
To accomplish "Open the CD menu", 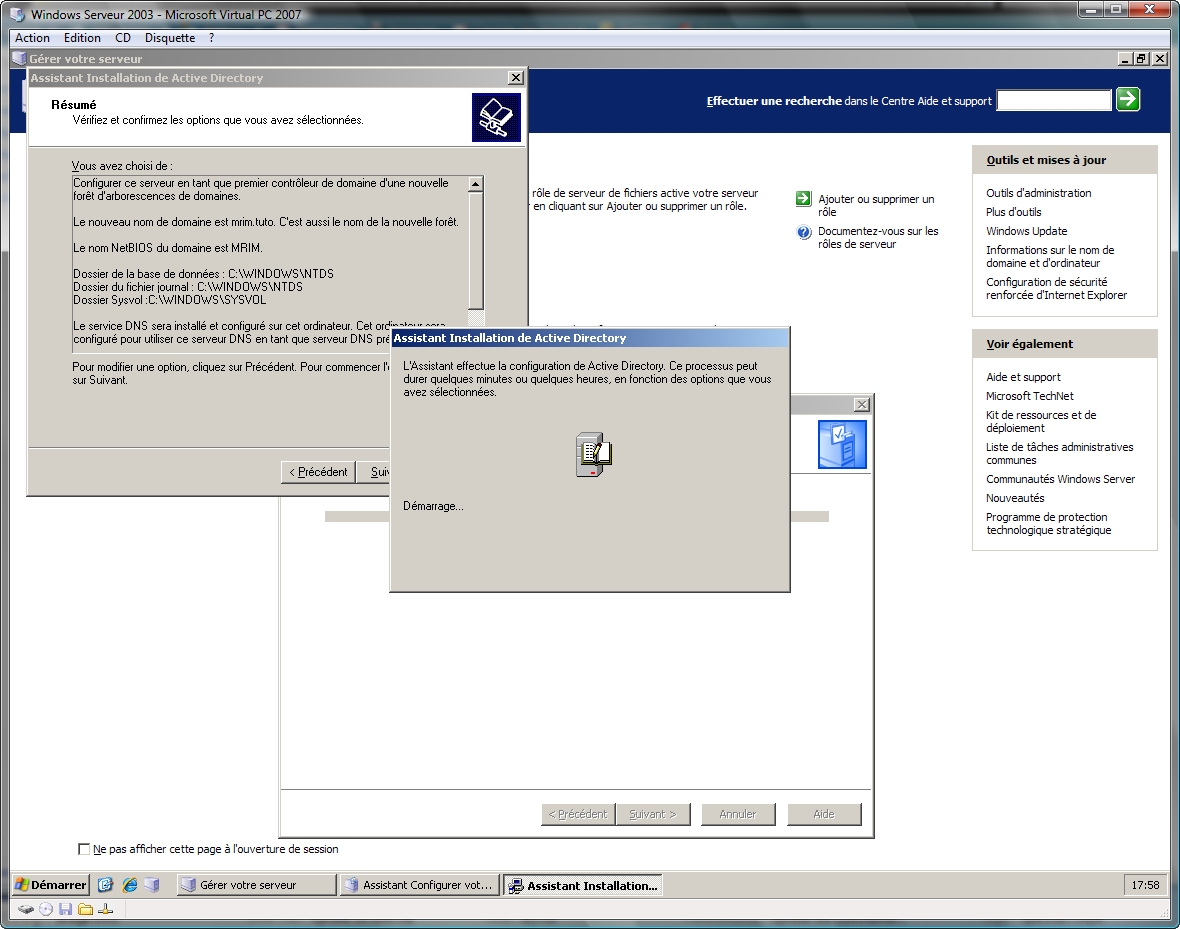I will coord(123,38).
